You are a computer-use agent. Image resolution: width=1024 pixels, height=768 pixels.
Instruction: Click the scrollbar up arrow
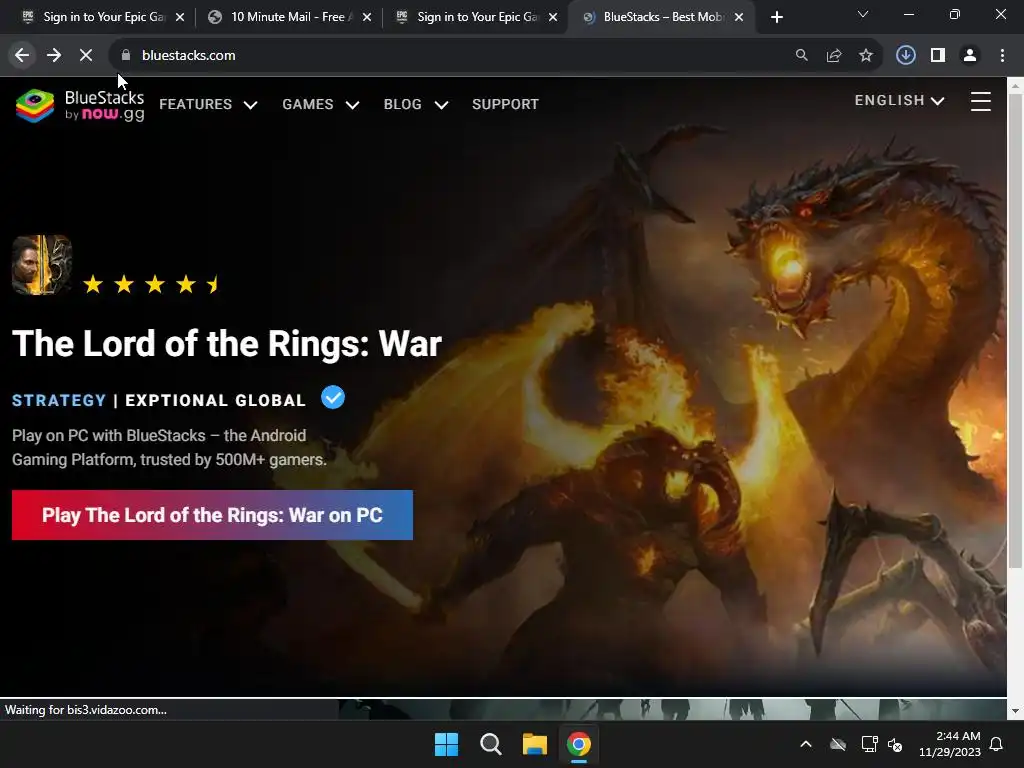click(1016, 86)
